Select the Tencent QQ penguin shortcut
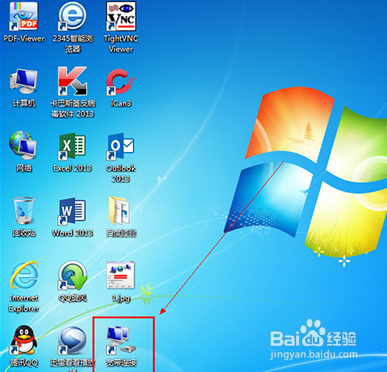This screenshot has width=387, height=372. click(x=24, y=346)
